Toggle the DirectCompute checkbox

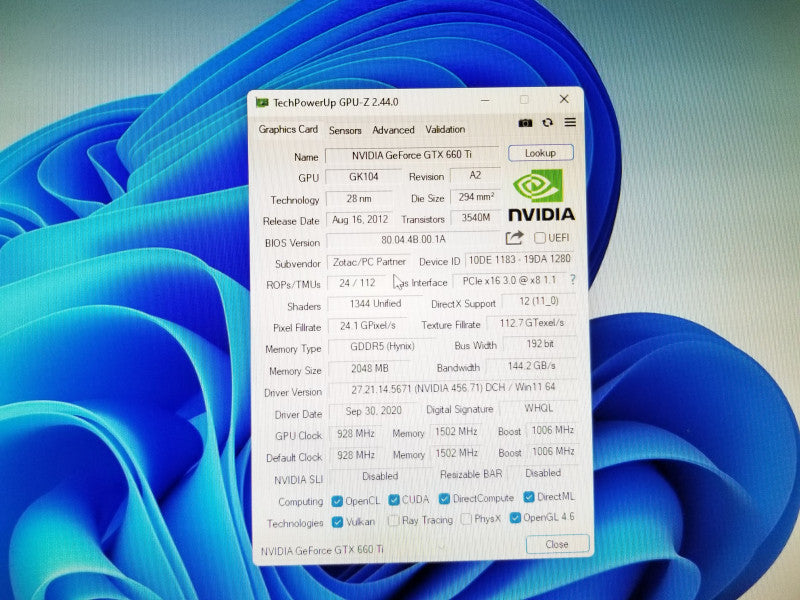pyautogui.click(x=444, y=498)
